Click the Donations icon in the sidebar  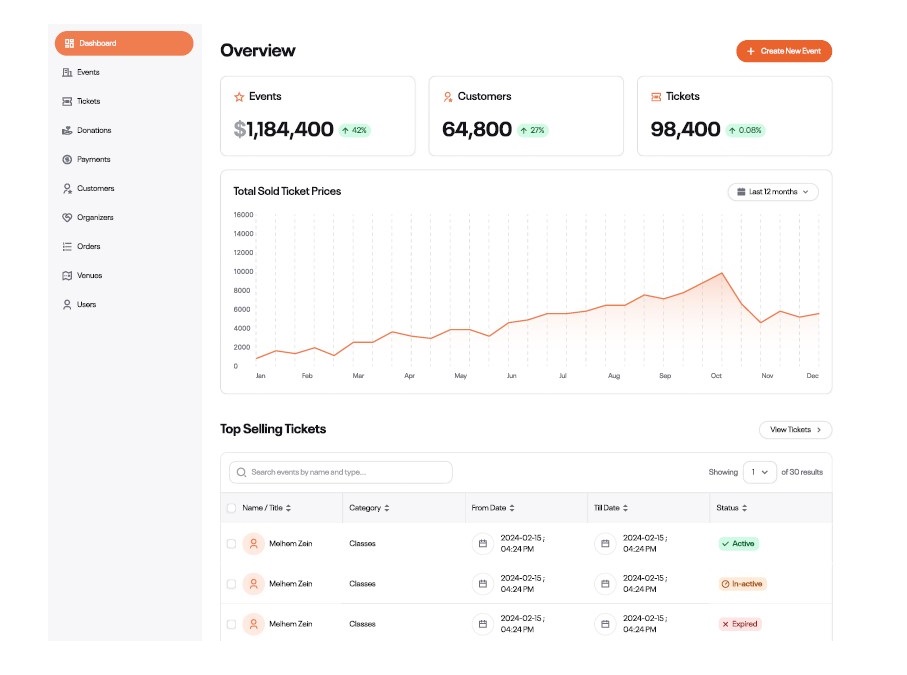click(x=67, y=130)
